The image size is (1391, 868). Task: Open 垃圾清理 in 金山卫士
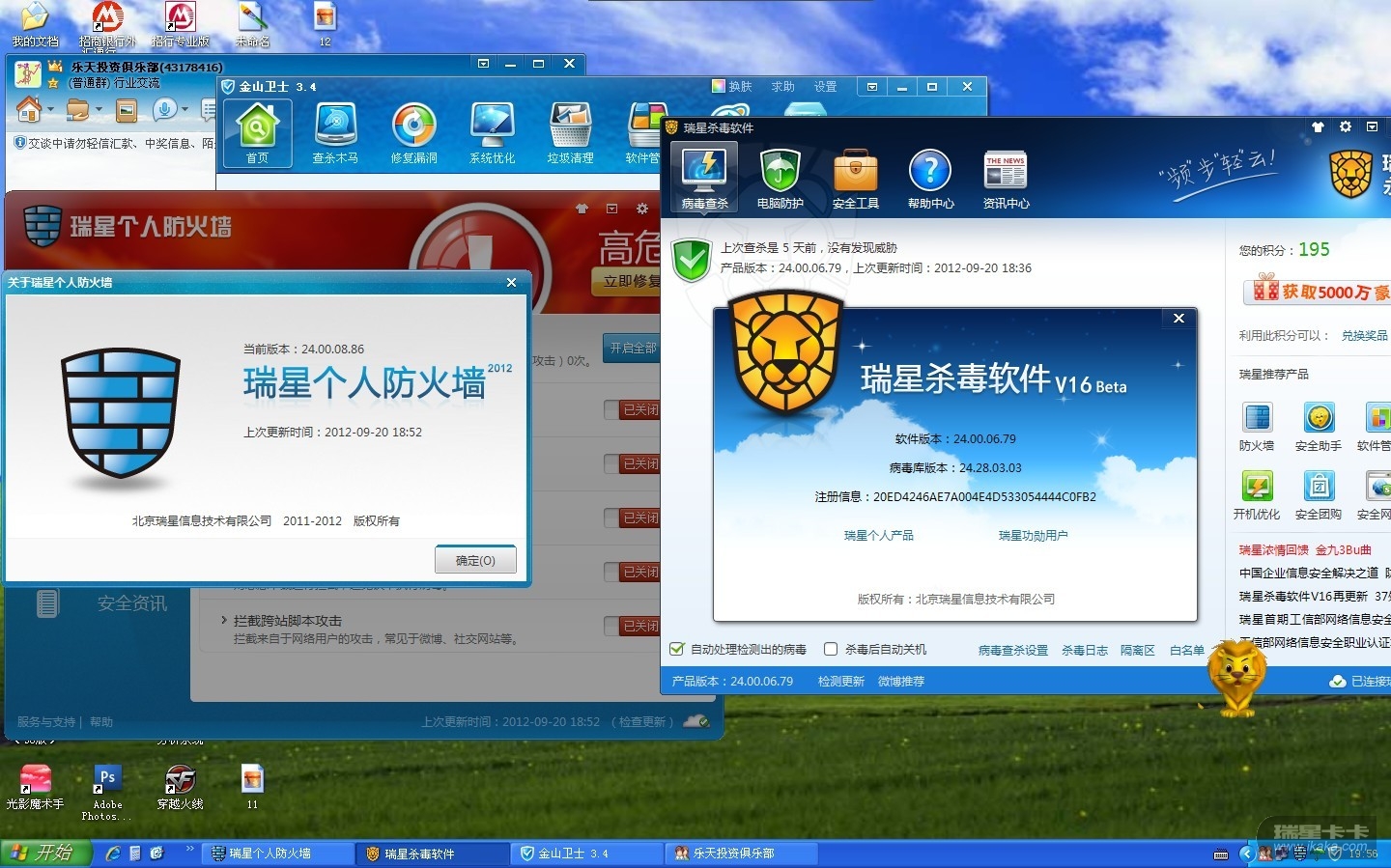coord(570,133)
